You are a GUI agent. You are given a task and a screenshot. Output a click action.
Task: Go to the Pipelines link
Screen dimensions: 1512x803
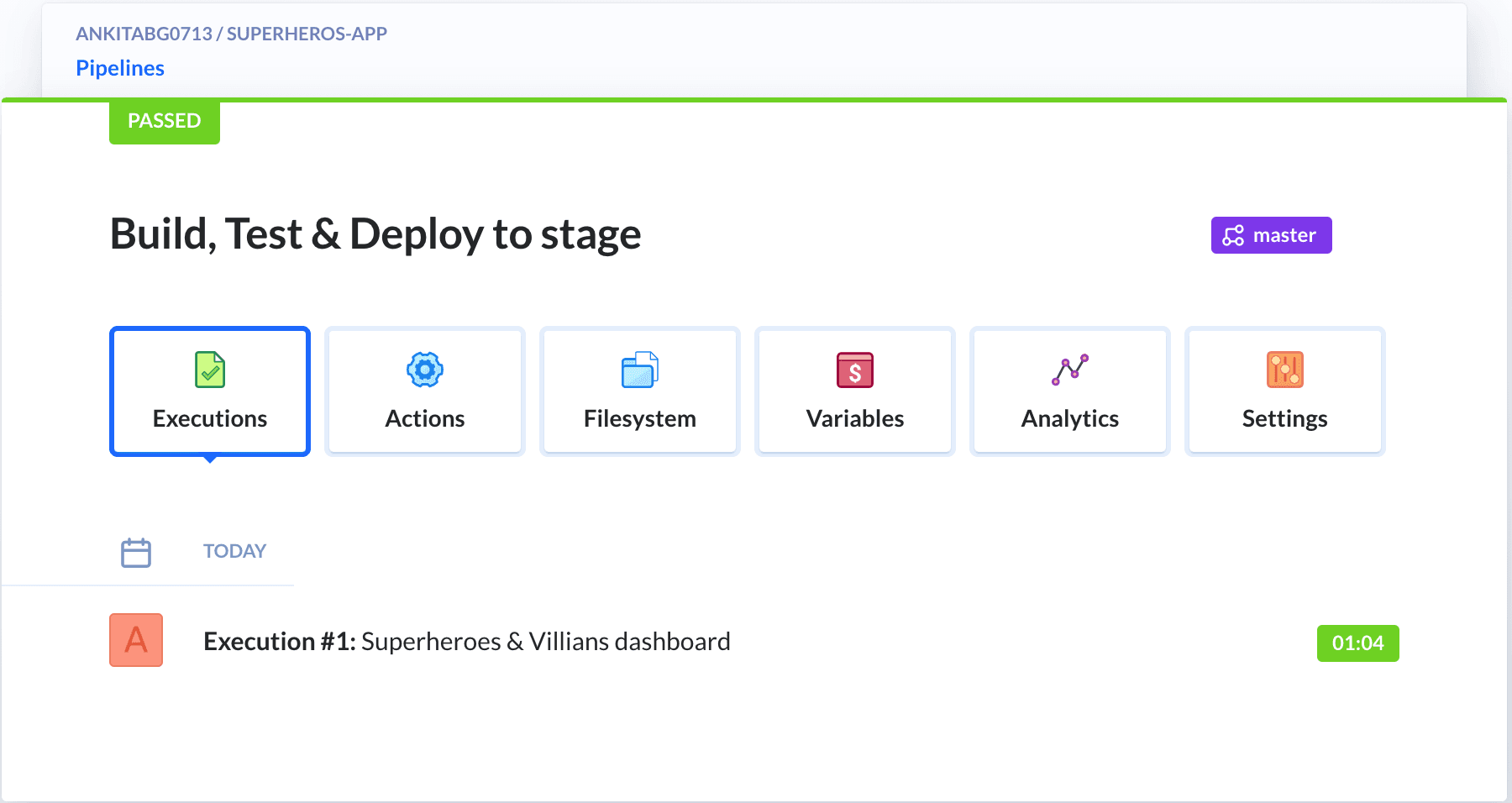120,68
